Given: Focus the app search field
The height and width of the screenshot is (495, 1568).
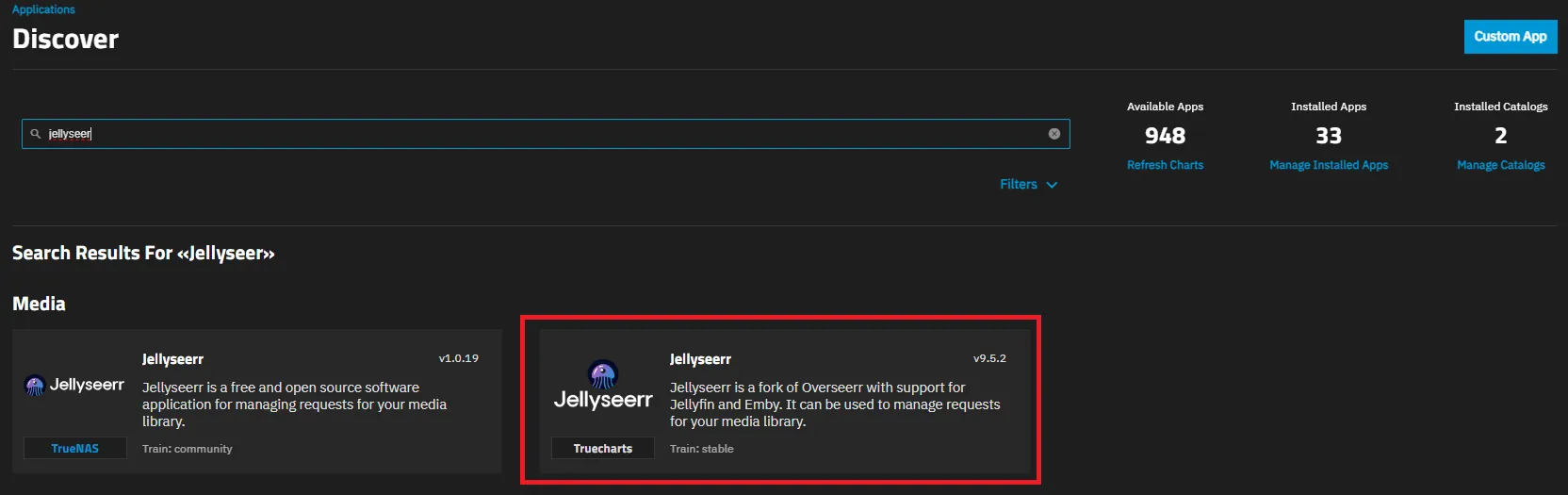Looking at the screenshot, I should click(x=546, y=134).
